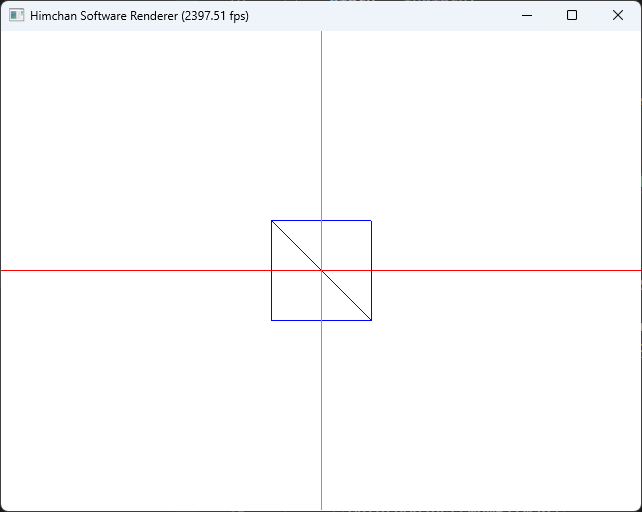642x512 pixels.
Task: Maximize the renderer window
Action: [x=572, y=15]
